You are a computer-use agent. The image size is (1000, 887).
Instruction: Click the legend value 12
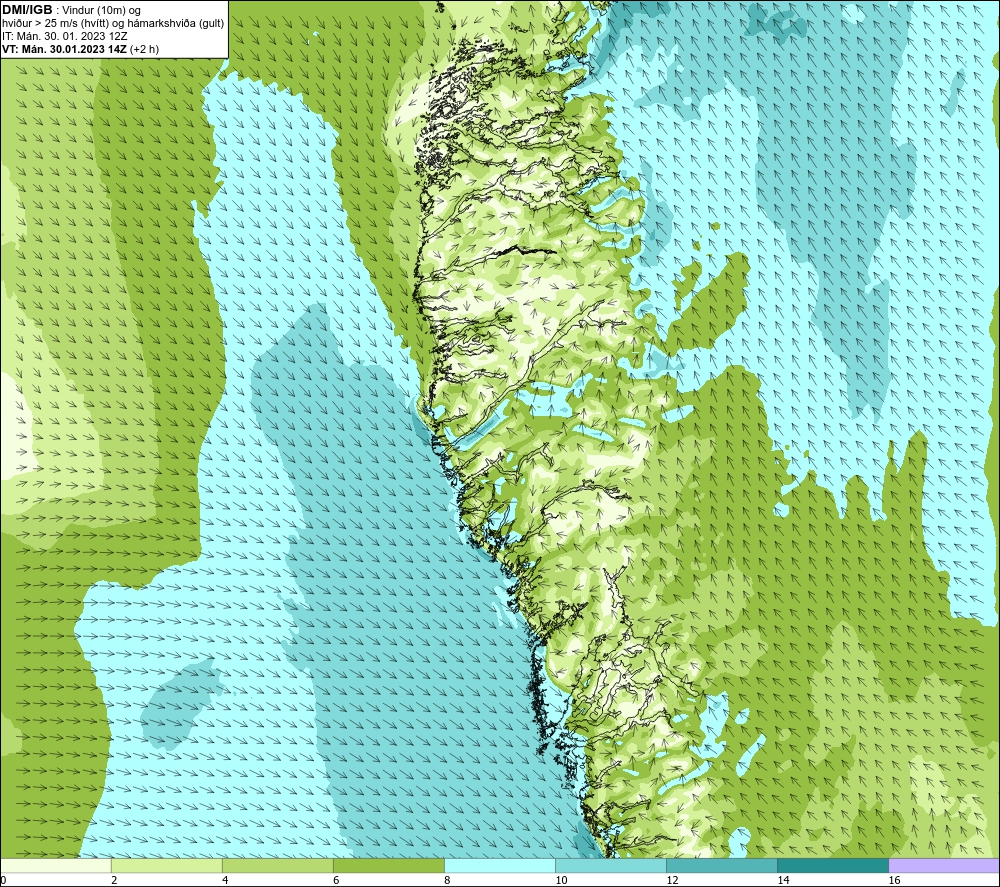pos(672,880)
